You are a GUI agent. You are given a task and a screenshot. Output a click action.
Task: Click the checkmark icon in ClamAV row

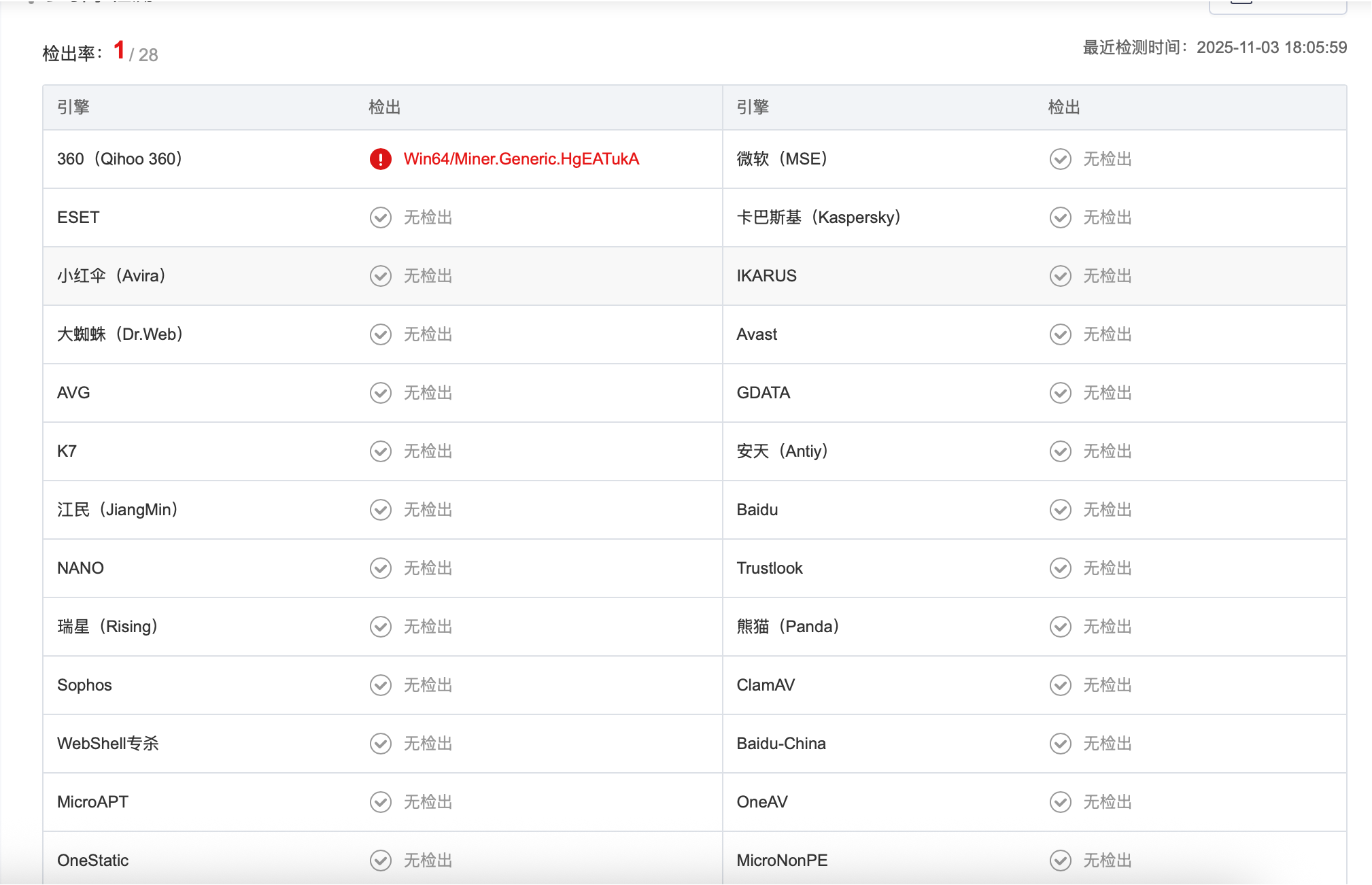(x=1060, y=685)
